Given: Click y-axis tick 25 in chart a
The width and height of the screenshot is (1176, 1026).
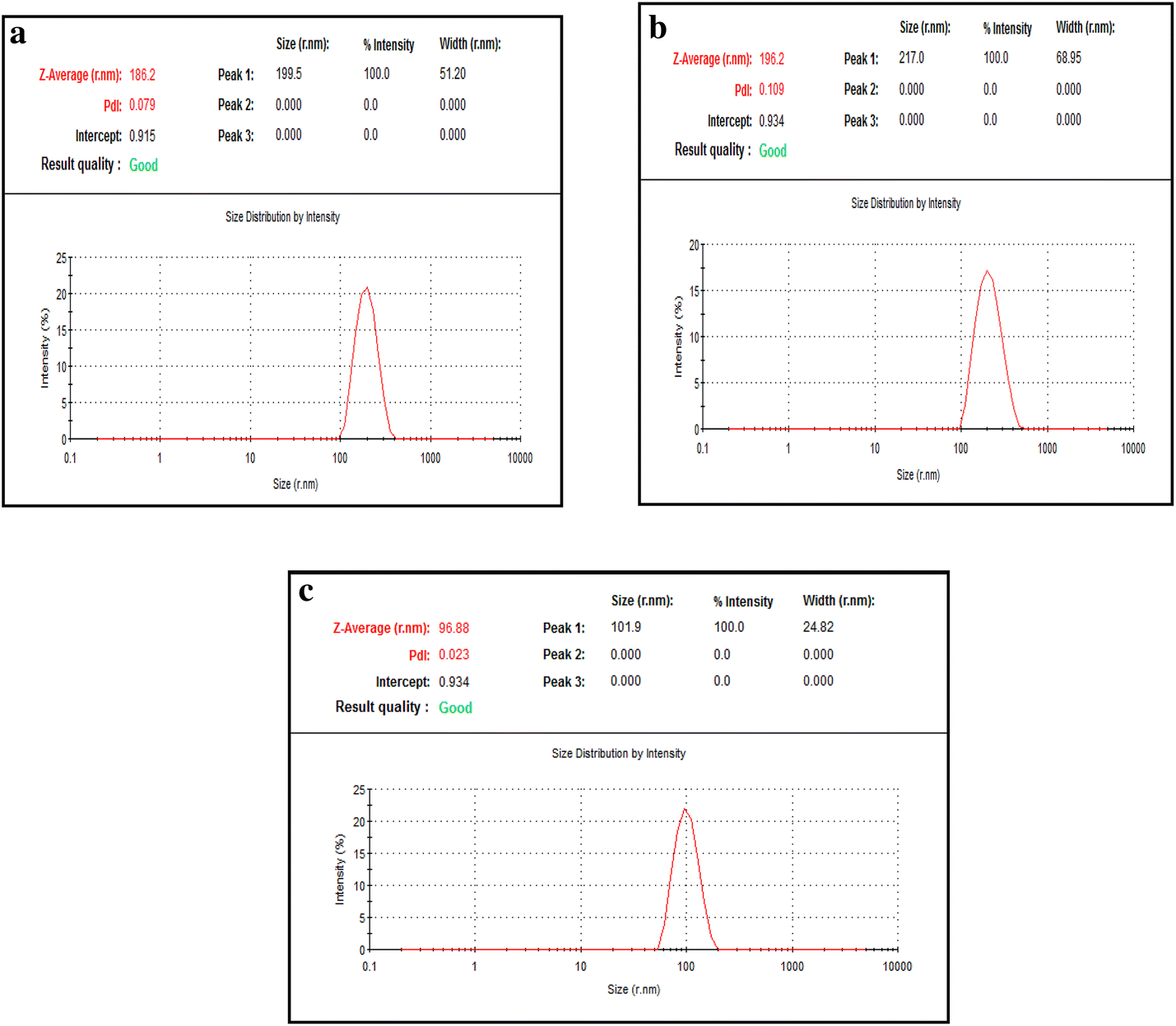Looking at the screenshot, I should tap(61, 258).
